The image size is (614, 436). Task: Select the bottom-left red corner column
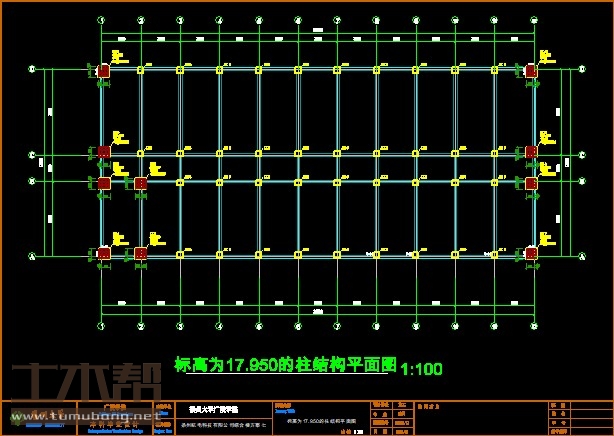103,254
